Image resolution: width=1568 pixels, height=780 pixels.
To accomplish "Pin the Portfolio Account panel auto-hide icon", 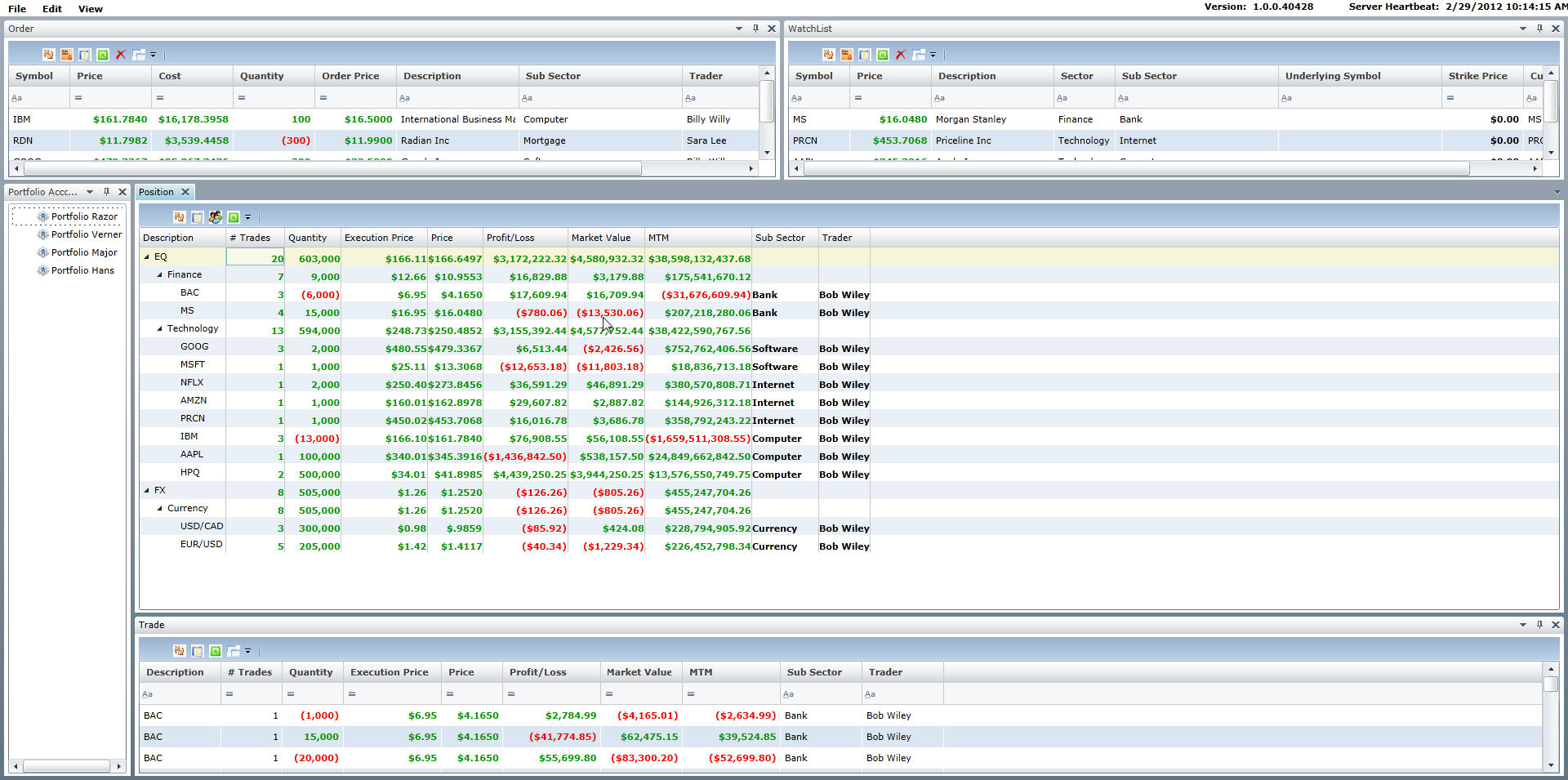I will click(106, 192).
